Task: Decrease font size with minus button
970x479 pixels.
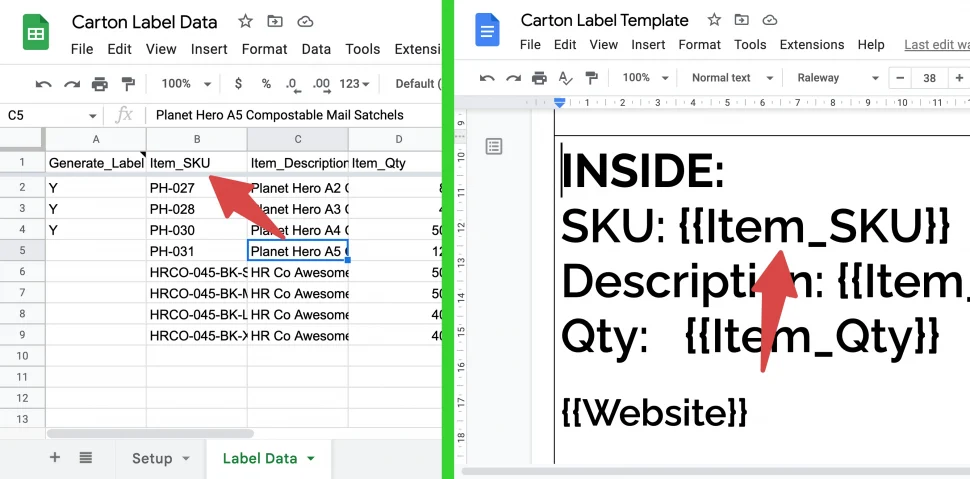Action: pos(901,78)
